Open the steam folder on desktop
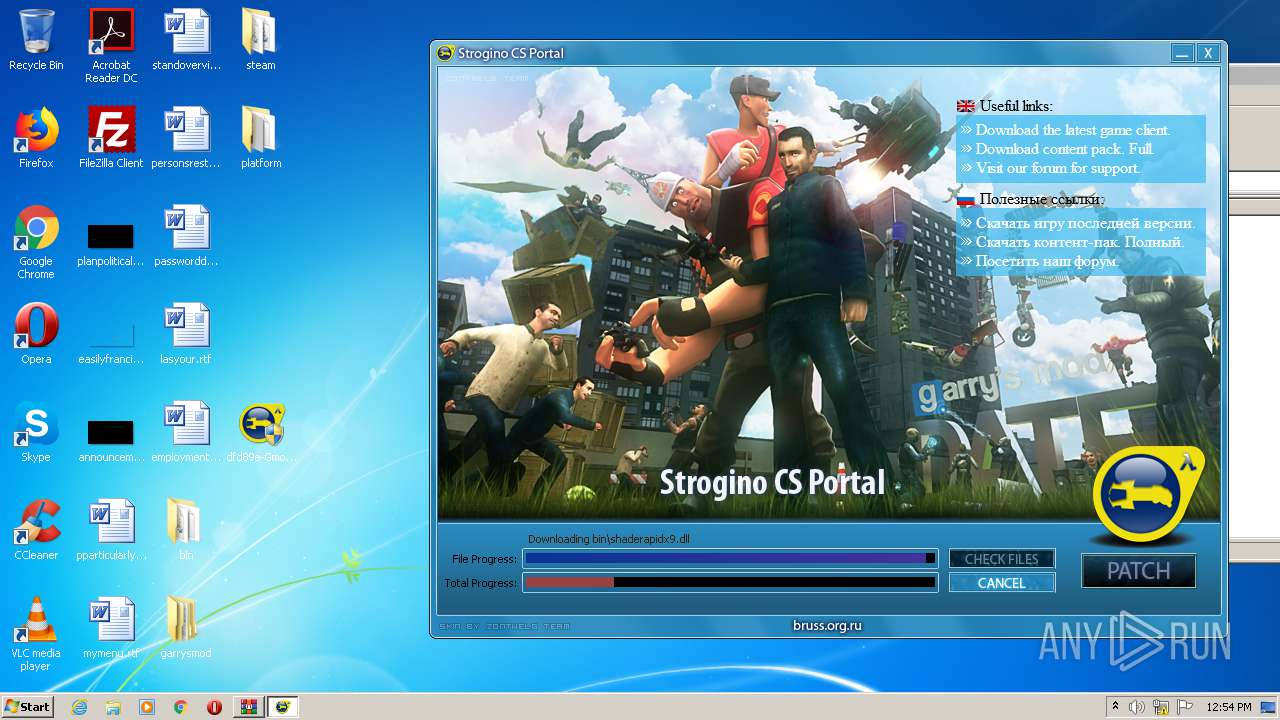Viewport: 1280px width, 720px height. (x=260, y=40)
